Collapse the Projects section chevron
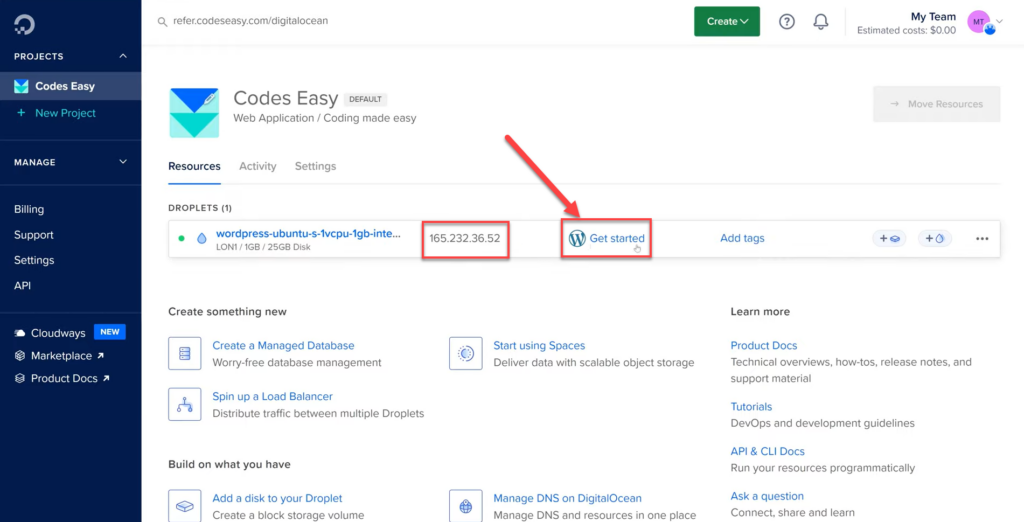Screen dimensions: 1024x522 pyautogui.click(x=123, y=56)
